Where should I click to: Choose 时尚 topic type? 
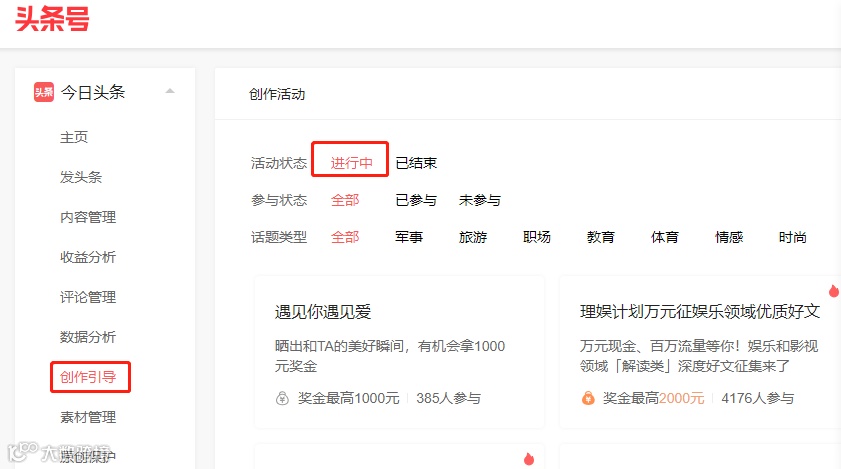tap(793, 237)
